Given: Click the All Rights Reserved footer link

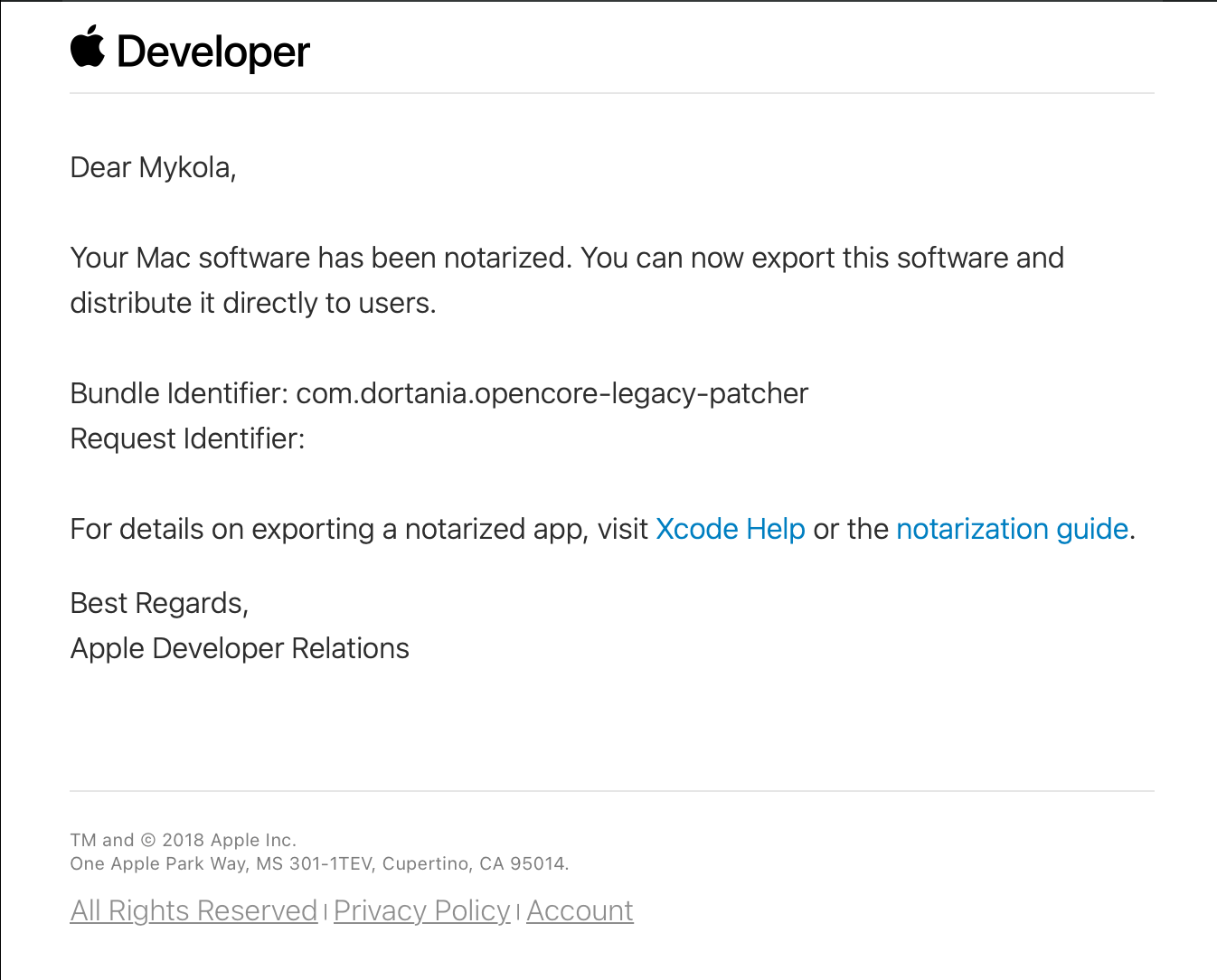Looking at the screenshot, I should tap(193, 910).
